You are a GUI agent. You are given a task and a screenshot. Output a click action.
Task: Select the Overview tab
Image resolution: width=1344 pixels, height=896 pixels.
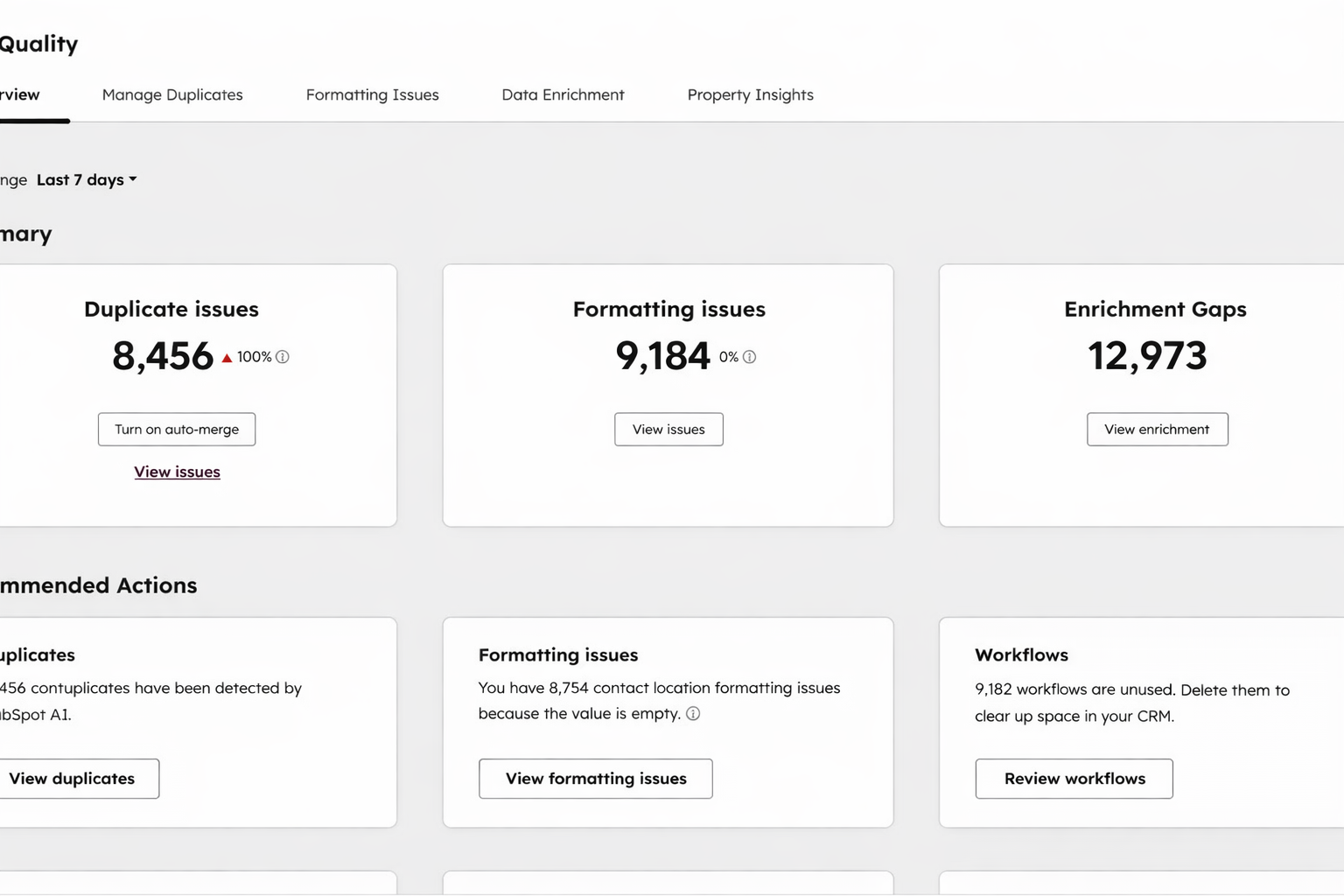22,94
